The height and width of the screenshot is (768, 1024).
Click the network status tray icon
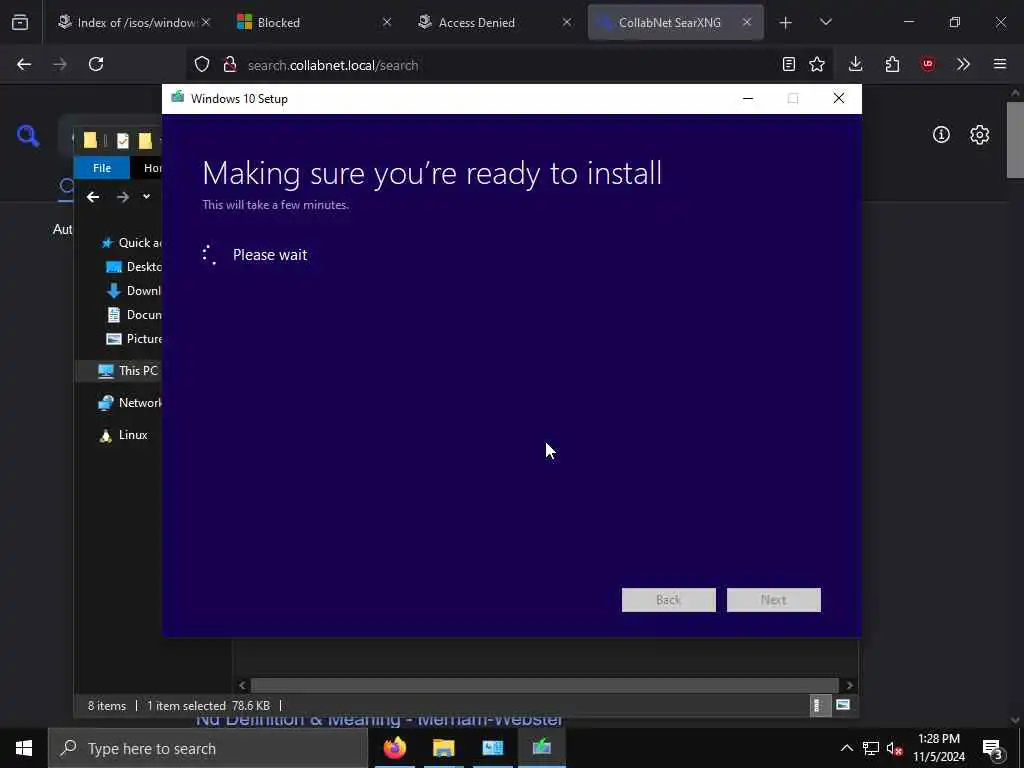[x=871, y=748]
